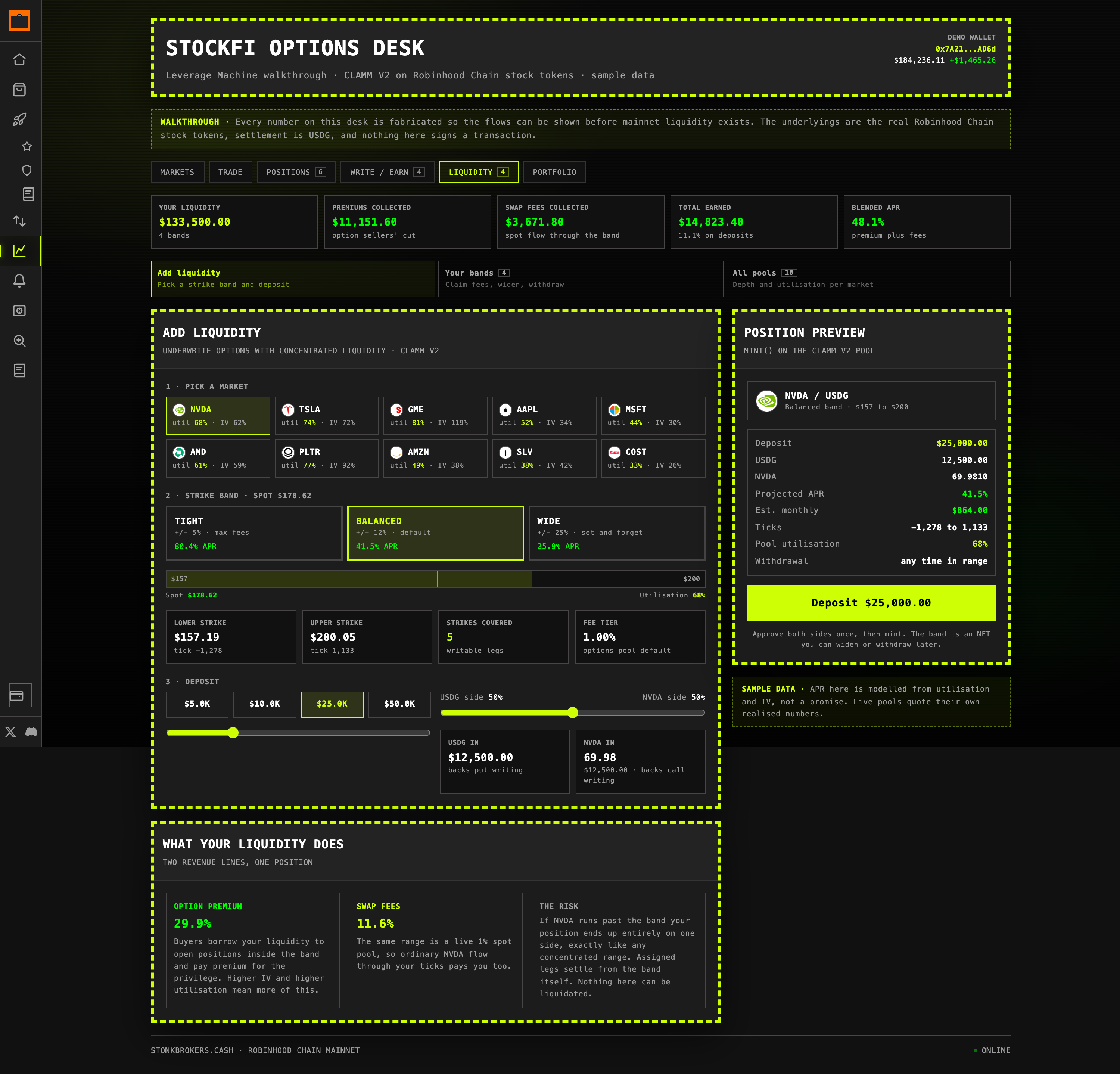Select the PLTR market card
The width and height of the screenshot is (1120, 1074).
point(326,459)
